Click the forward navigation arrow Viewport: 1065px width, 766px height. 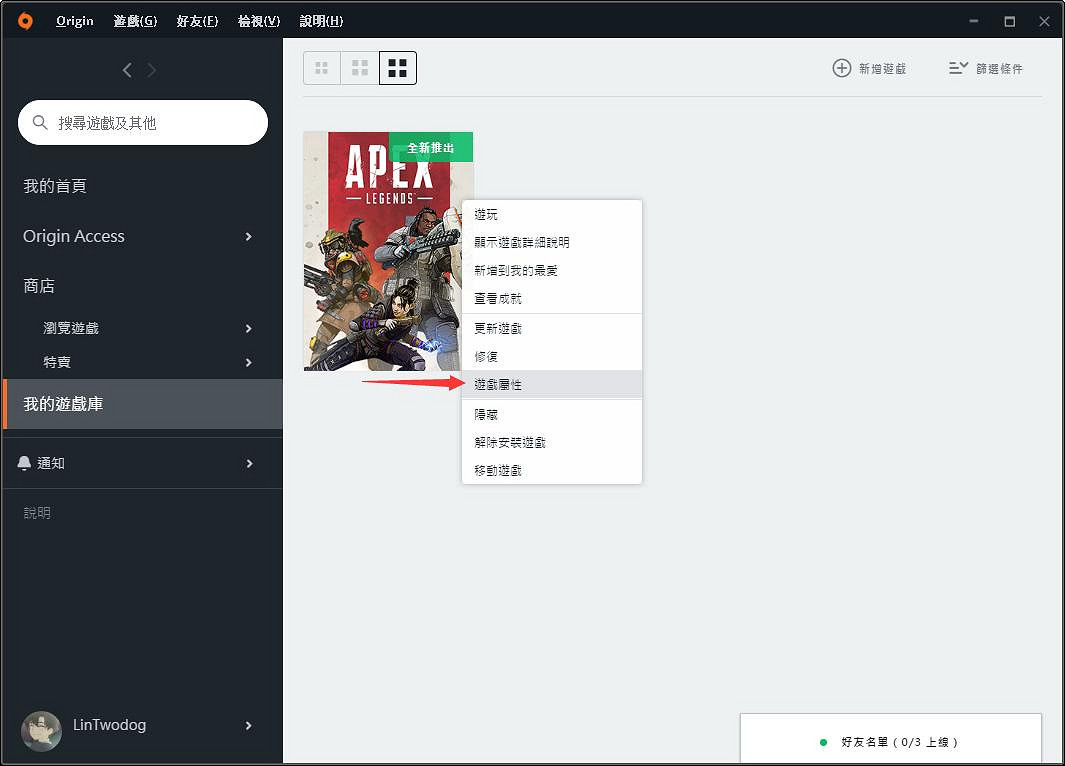[150, 69]
